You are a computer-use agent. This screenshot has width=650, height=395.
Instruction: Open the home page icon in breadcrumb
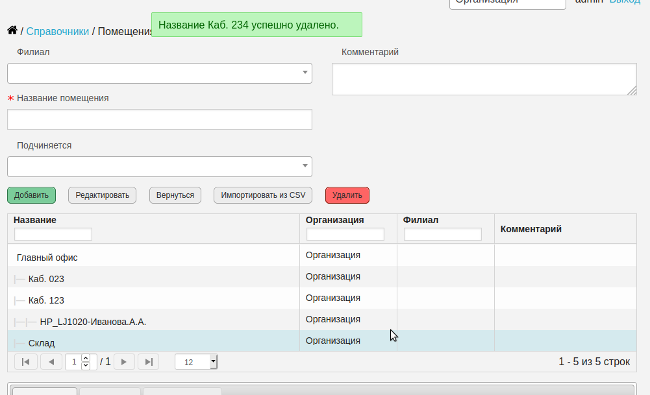pyautogui.click(x=12, y=30)
